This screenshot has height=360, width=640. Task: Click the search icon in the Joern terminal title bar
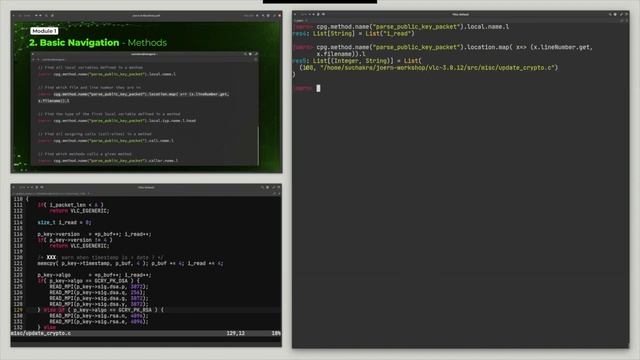coord(610,14)
